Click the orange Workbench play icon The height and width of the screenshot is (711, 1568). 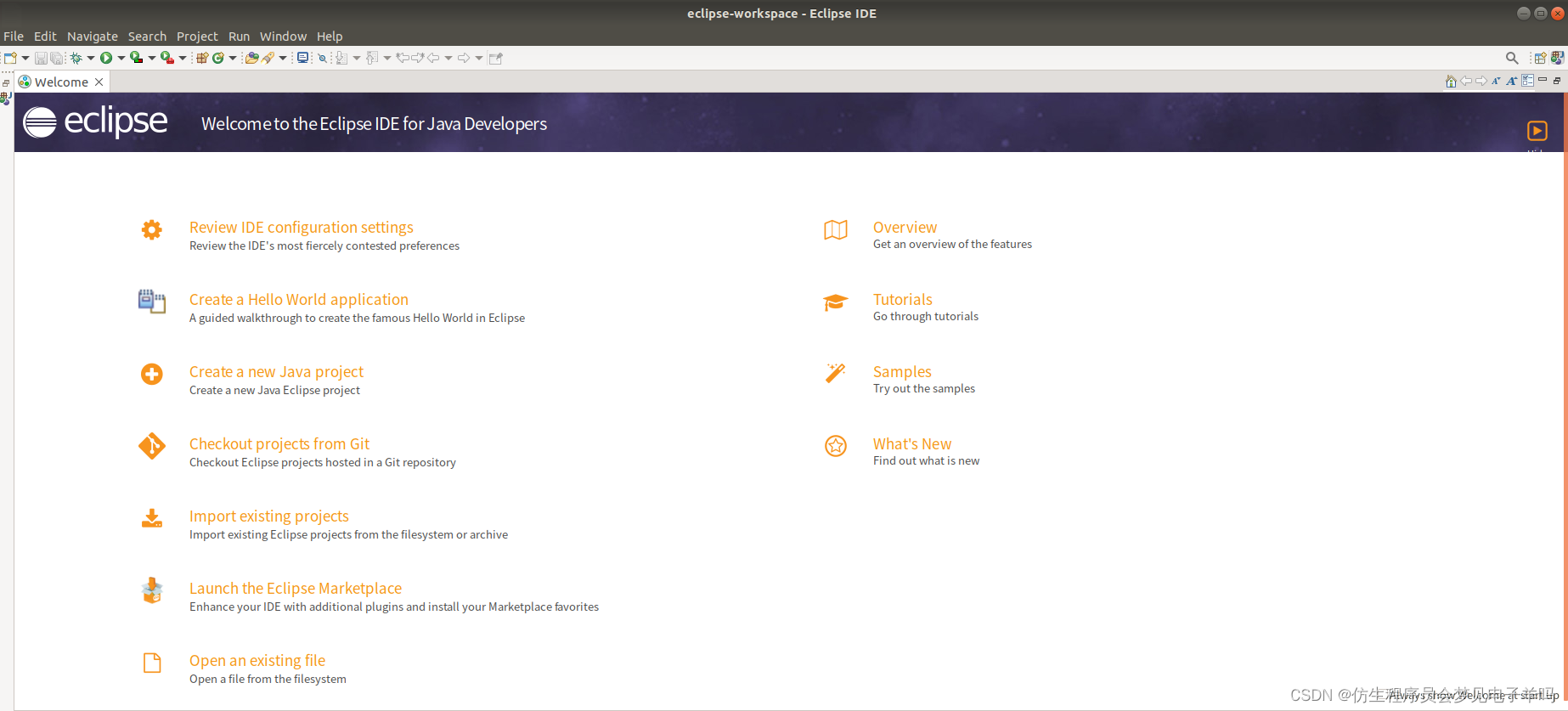(1537, 131)
